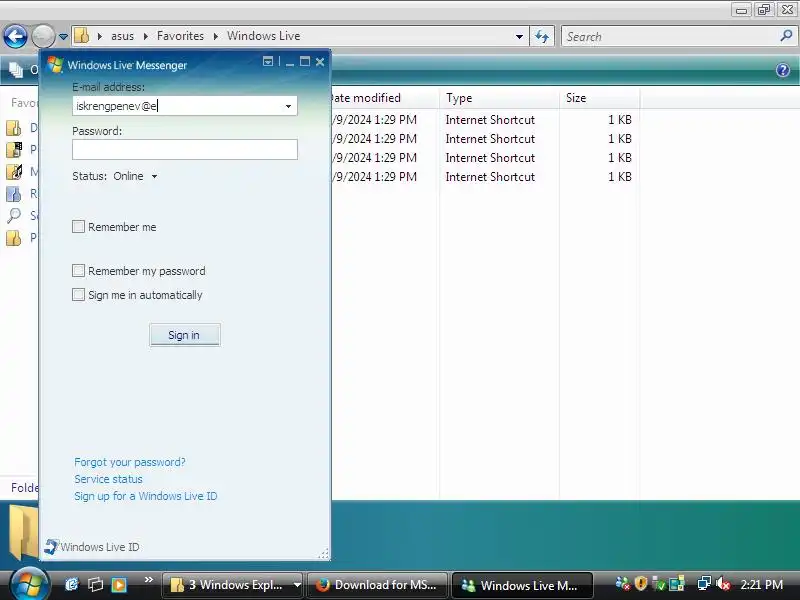Click the Windows Live ID logo
The width and height of the screenshot is (800, 600).
click(51, 546)
